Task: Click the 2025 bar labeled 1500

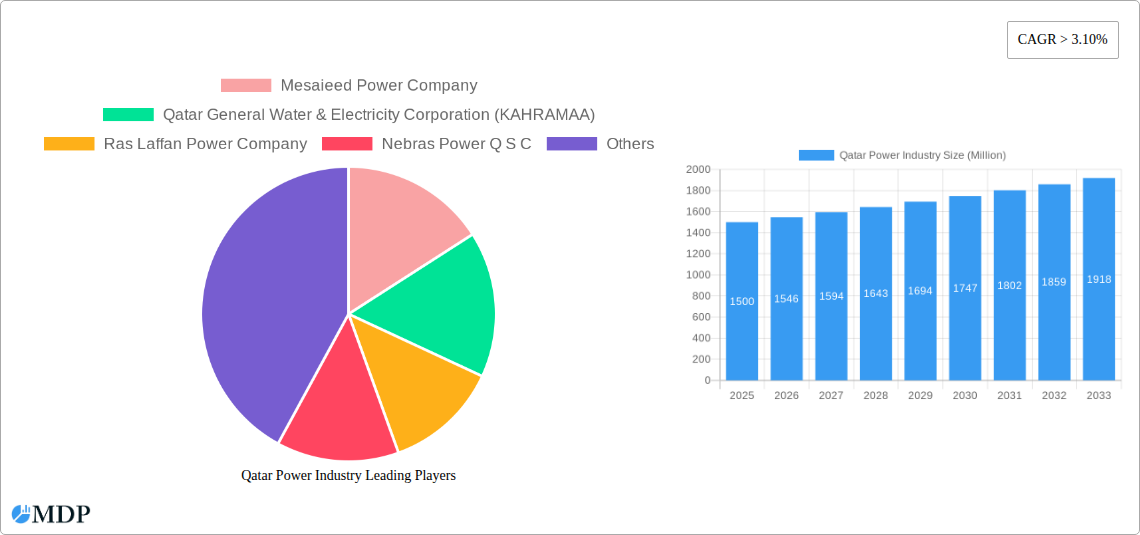Action: click(x=742, y=301)
